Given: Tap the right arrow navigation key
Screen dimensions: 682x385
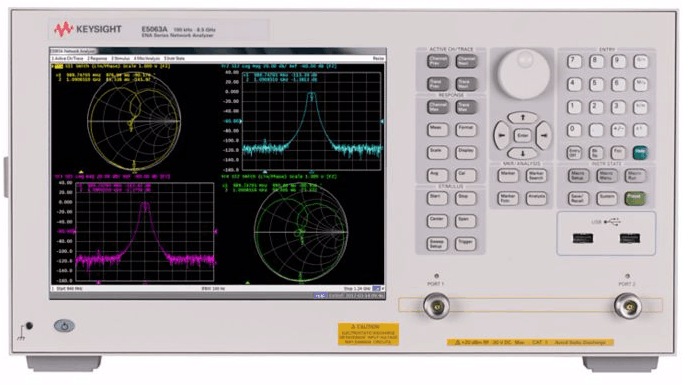Looking at the screenshot, I should tap(544, 135).
